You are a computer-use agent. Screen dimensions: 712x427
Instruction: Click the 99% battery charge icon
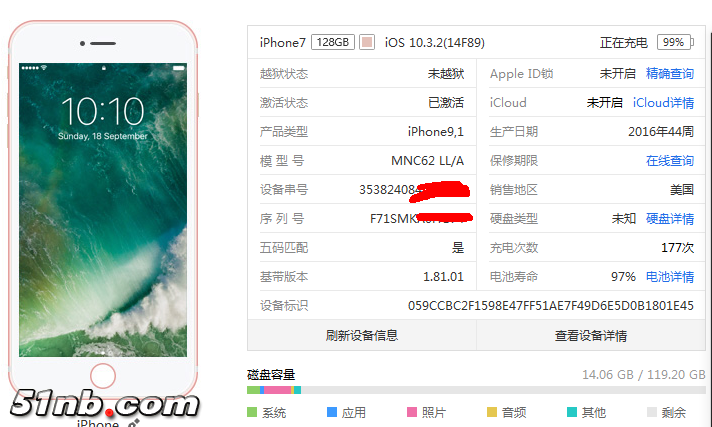[675, 42]
